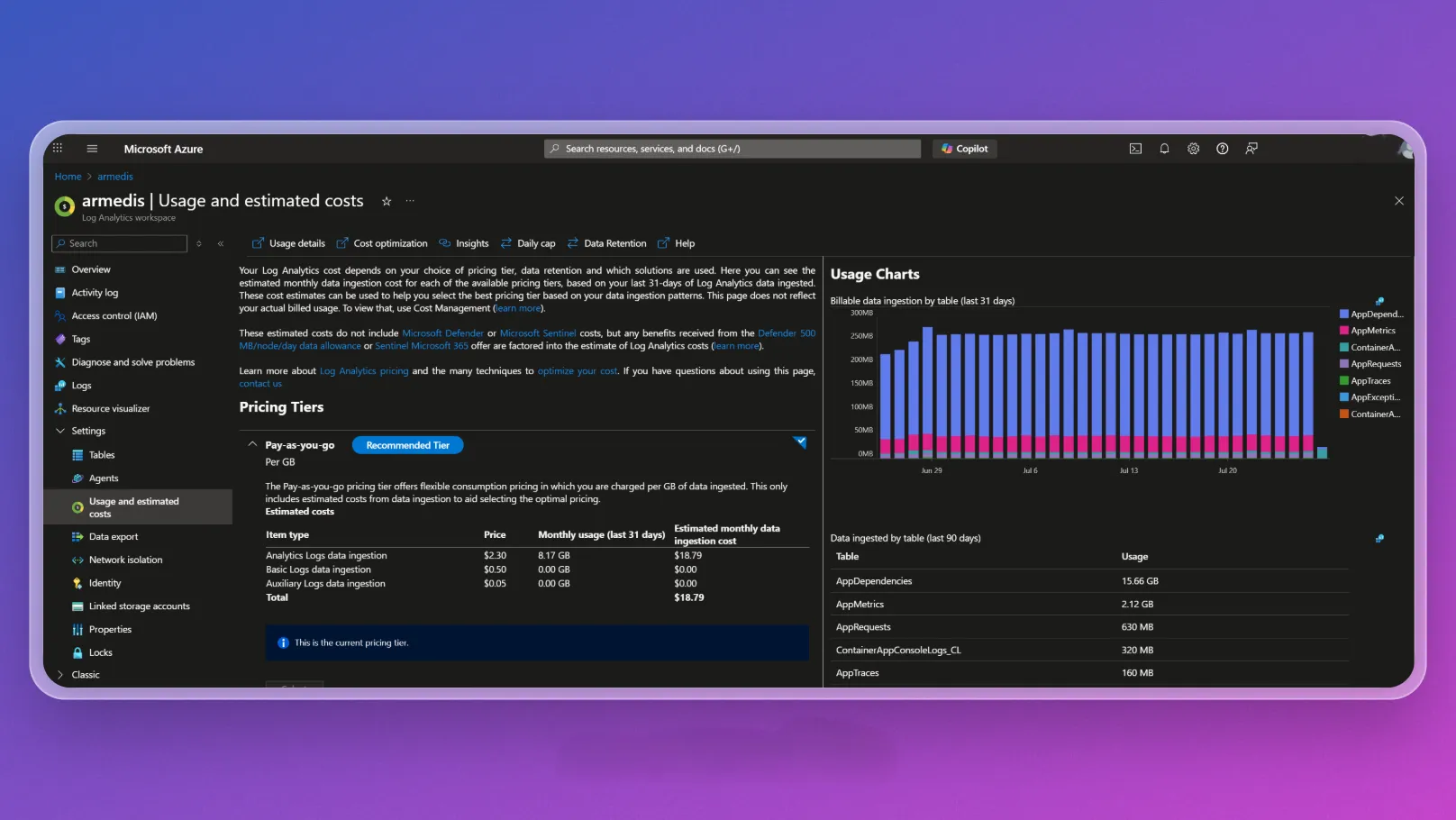
Task: Launch Cloud Shell from the top bar
Action: tap(1135, 149)
